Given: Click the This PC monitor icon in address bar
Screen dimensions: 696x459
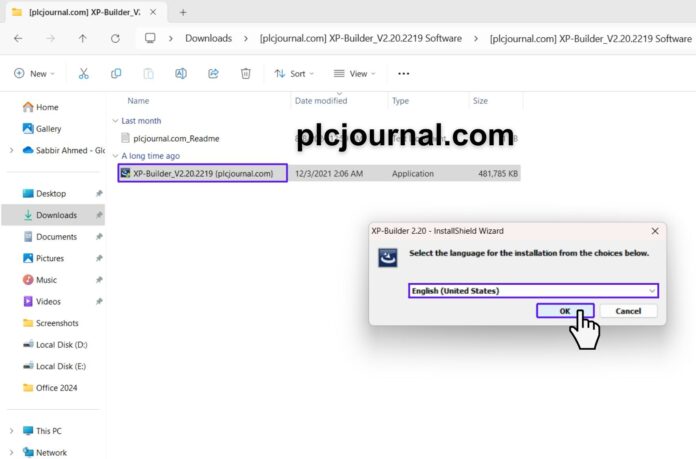Looking at the screenshot, I should click(x=150, y=38).
